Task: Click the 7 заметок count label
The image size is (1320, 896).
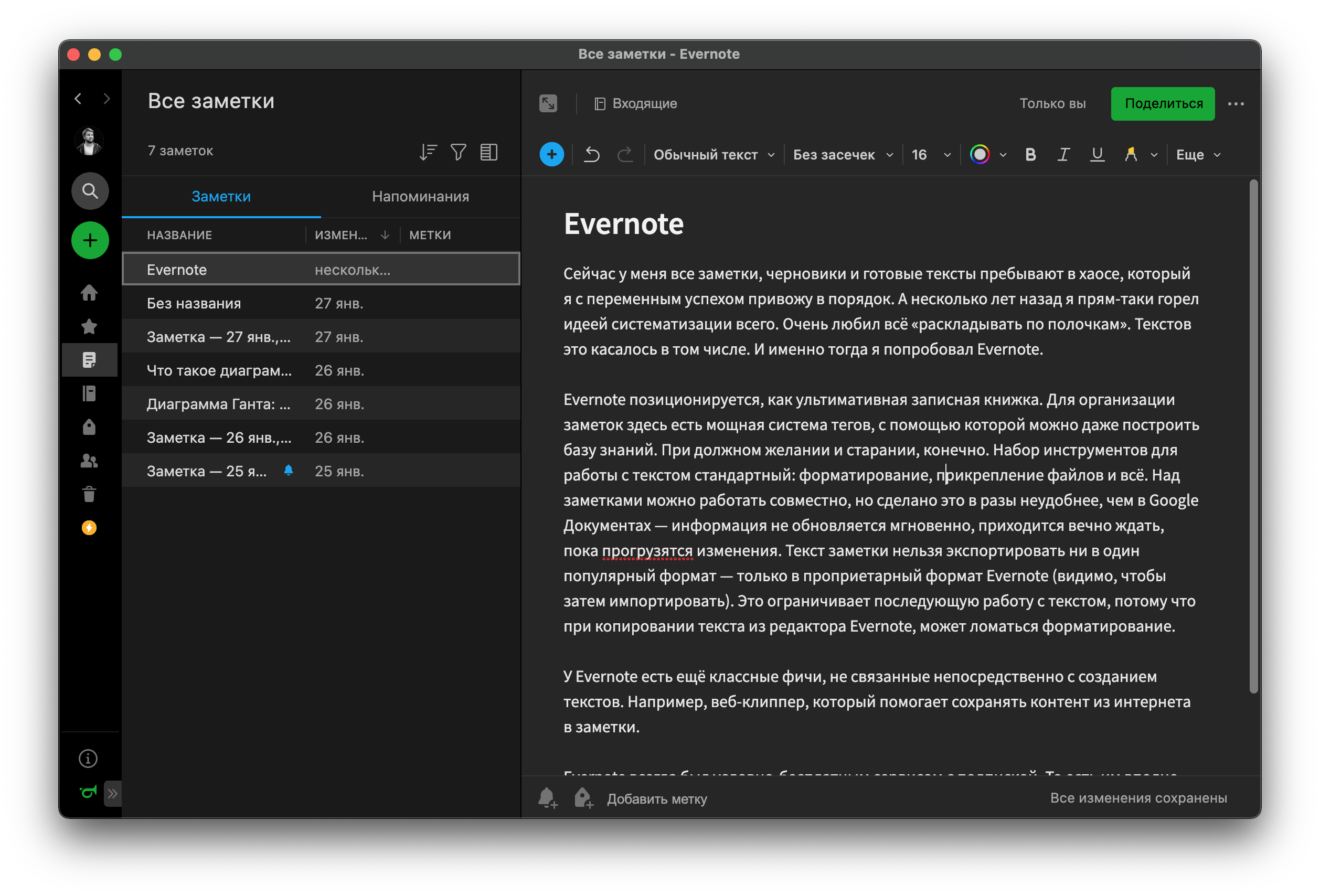Action: coord(180,151)
